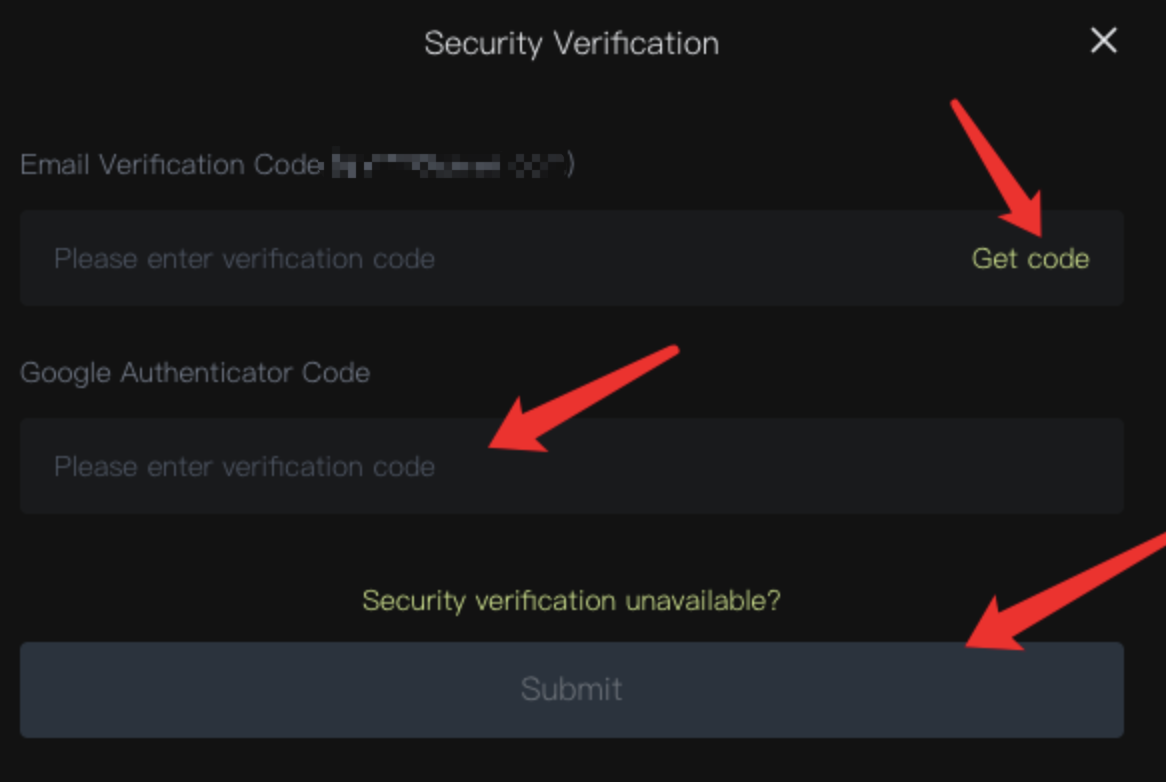Click the blurred email address text
The width and height of the screenshot is (1166, 782).
click(450, 165)
